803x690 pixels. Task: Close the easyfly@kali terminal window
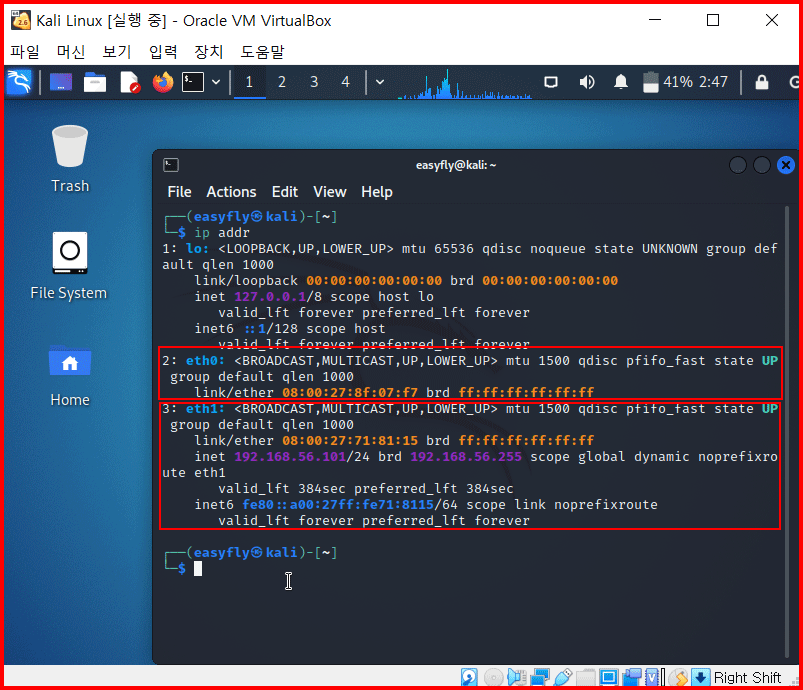786,165
